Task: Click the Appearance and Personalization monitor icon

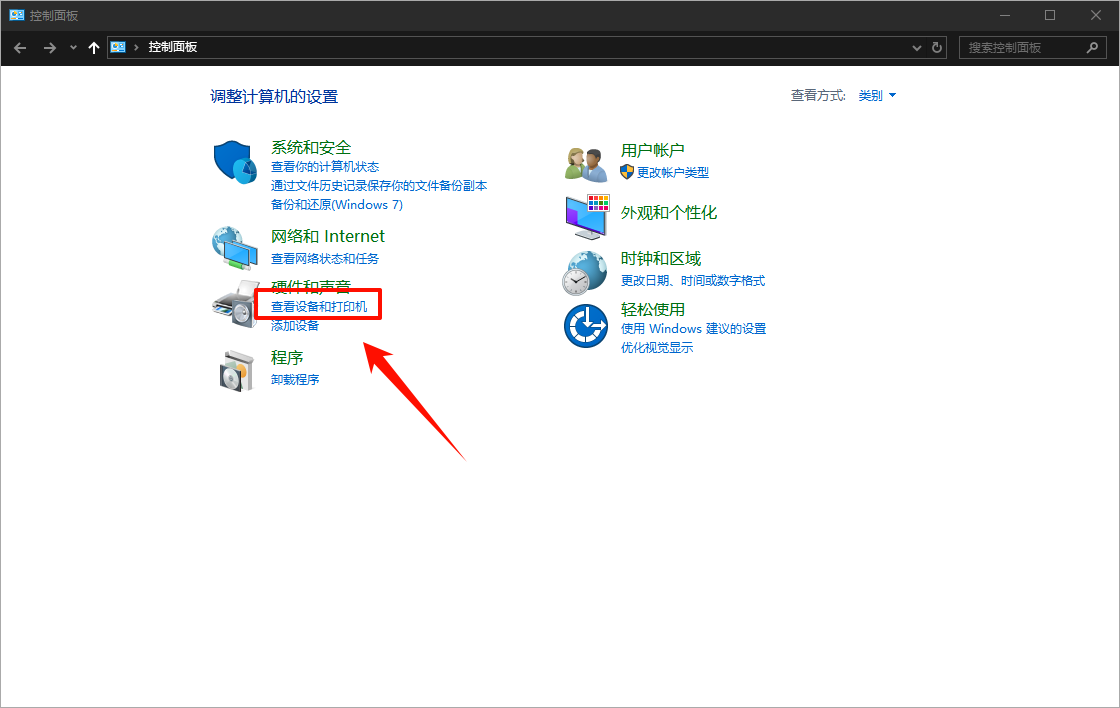Action: 586,215
